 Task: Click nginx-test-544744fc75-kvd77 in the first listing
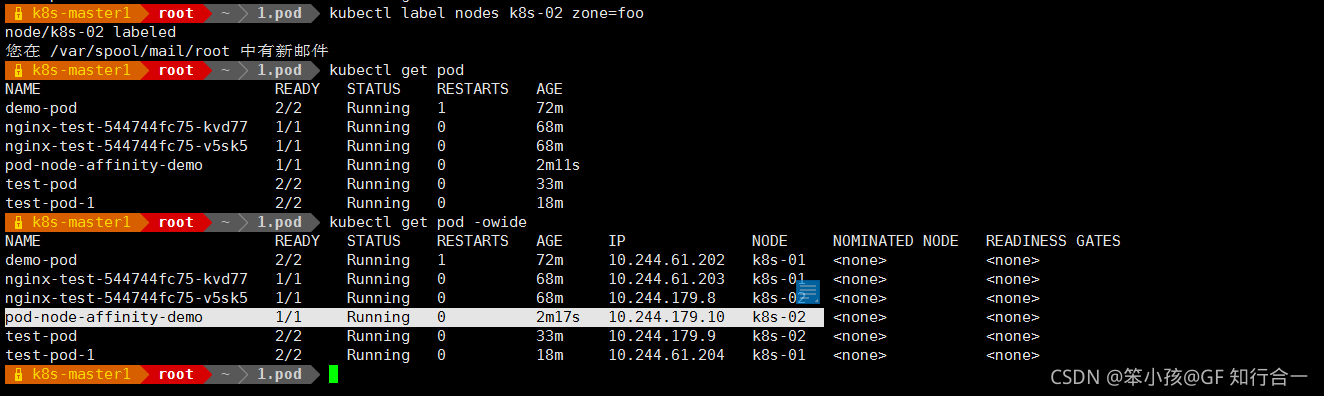tap(126, 127)
